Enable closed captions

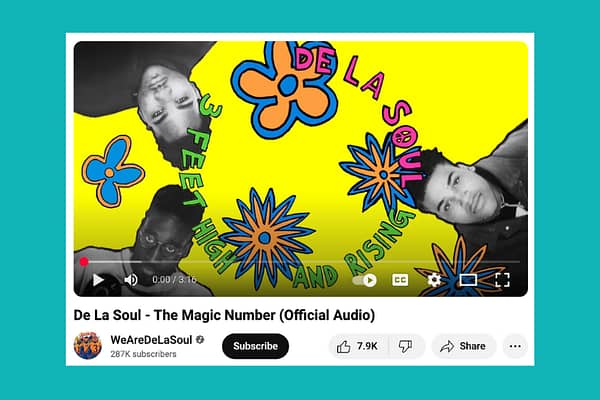coord(400,280)
